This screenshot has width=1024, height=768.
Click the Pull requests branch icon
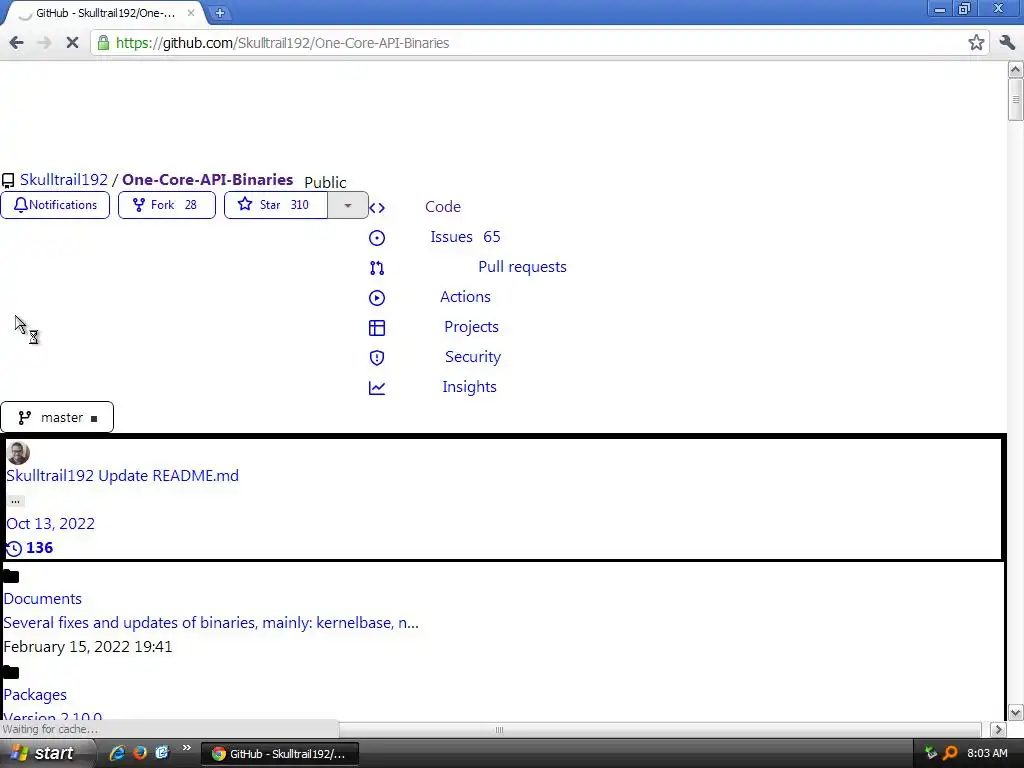click(377, 268)
